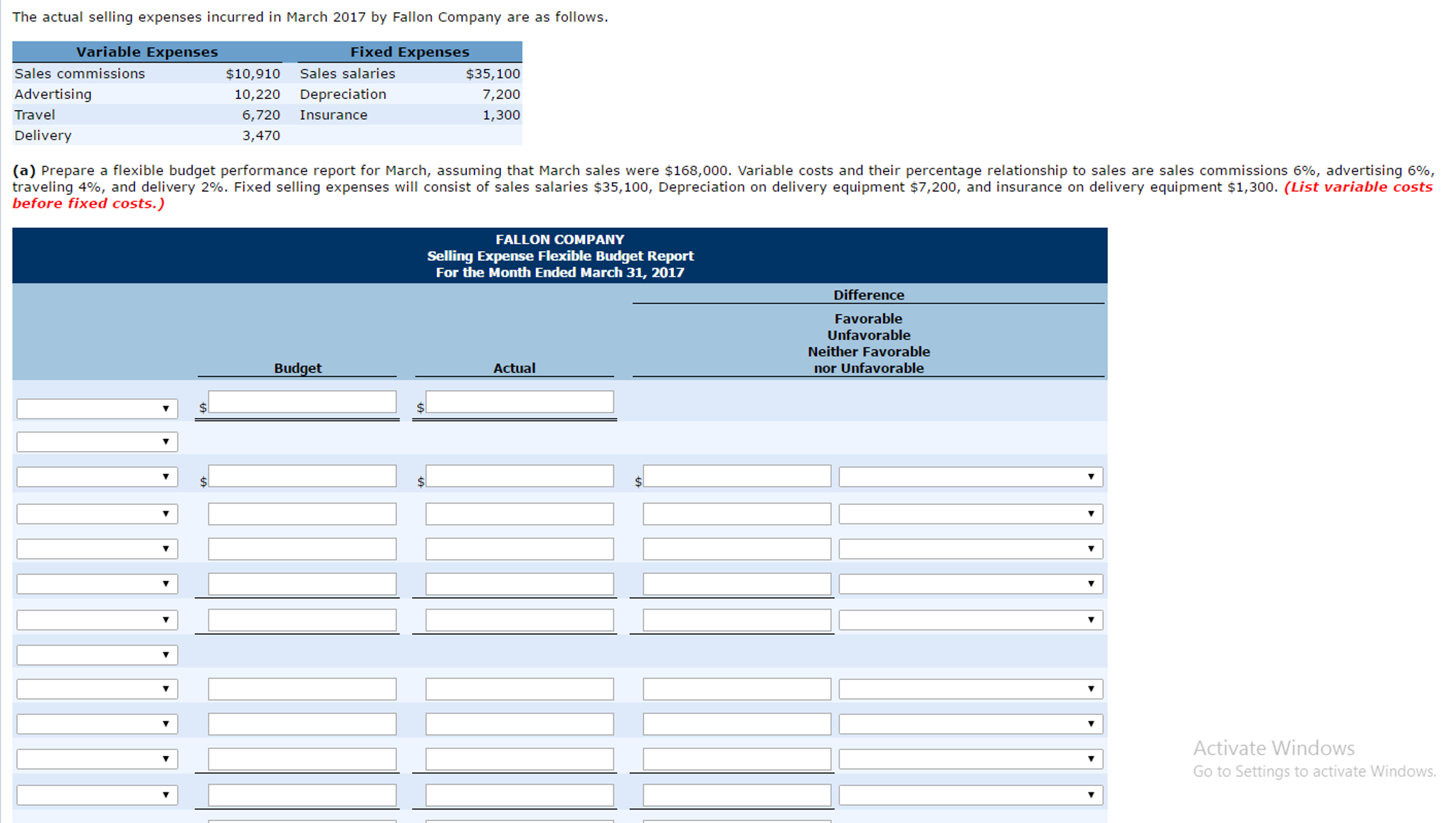The image size is (1456, 823).
Task: Click the tenth row Budget input field
Action: pyautogui.click(x=302, y=724)
